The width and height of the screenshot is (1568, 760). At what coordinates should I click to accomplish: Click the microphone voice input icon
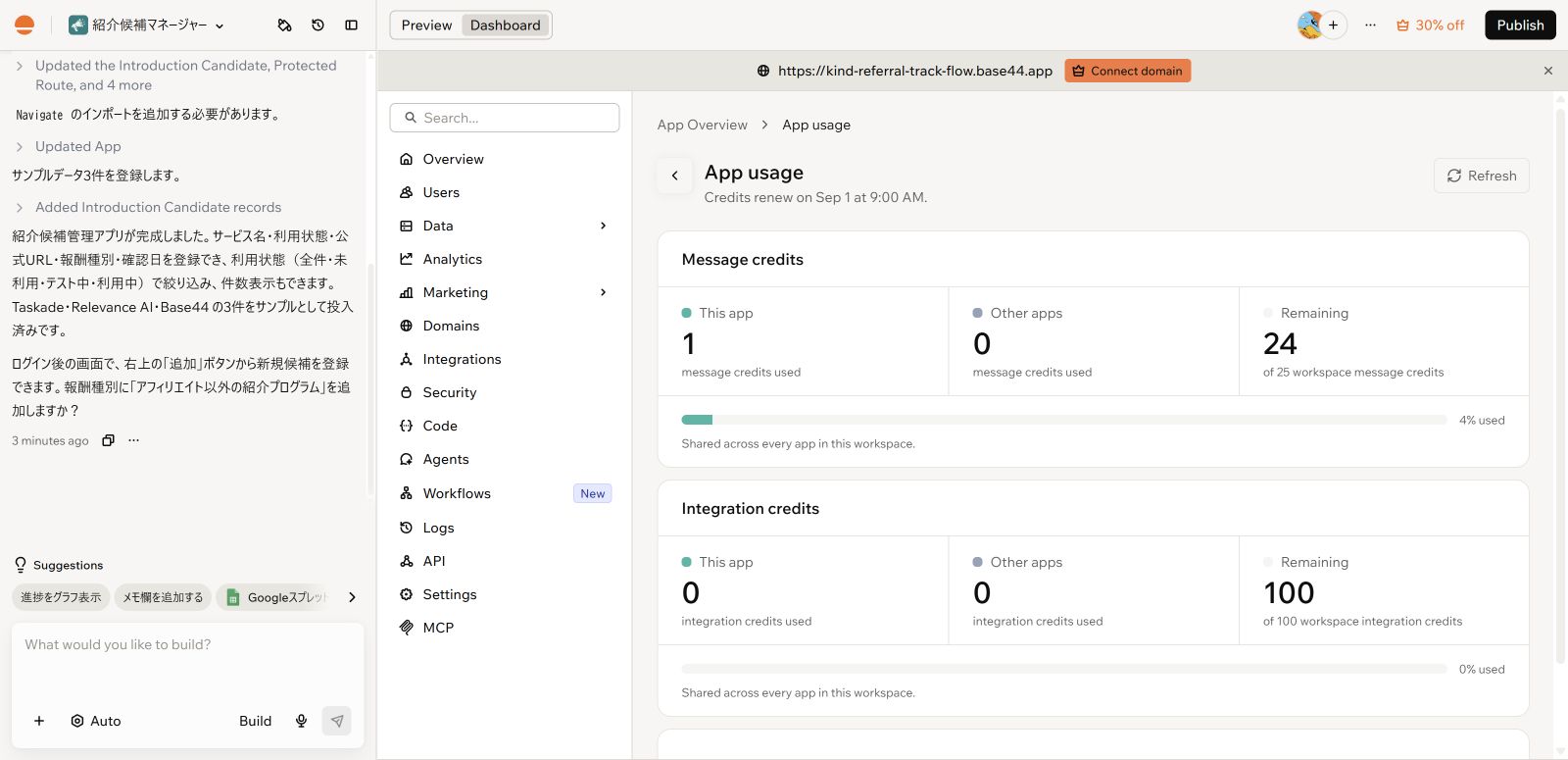pyautogui.click(x=301, y=721)
